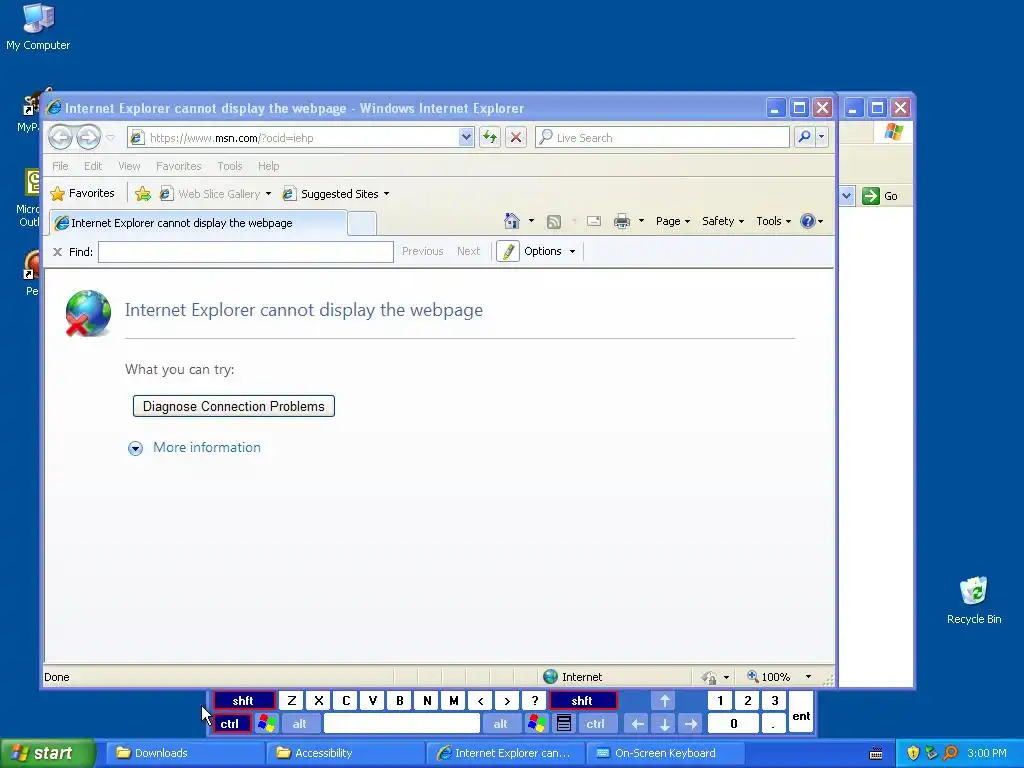Click the Refresh icon next to address bar
This screenshot has height=768, width=1024.
[489, 138]
